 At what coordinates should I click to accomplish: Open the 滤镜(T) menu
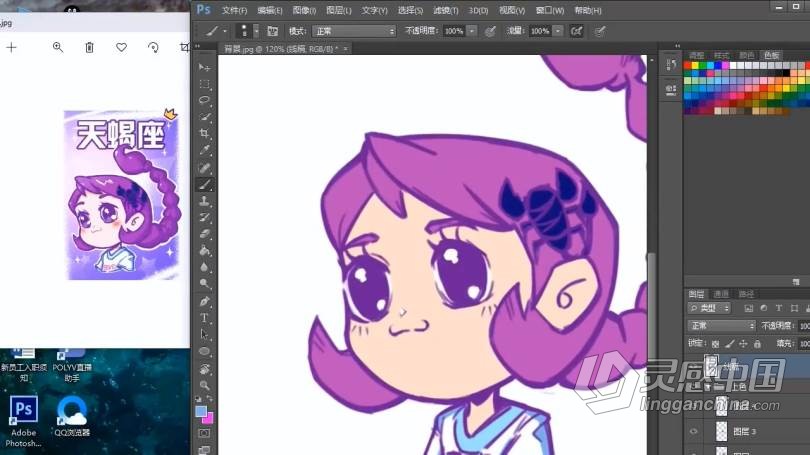(445, 10)
